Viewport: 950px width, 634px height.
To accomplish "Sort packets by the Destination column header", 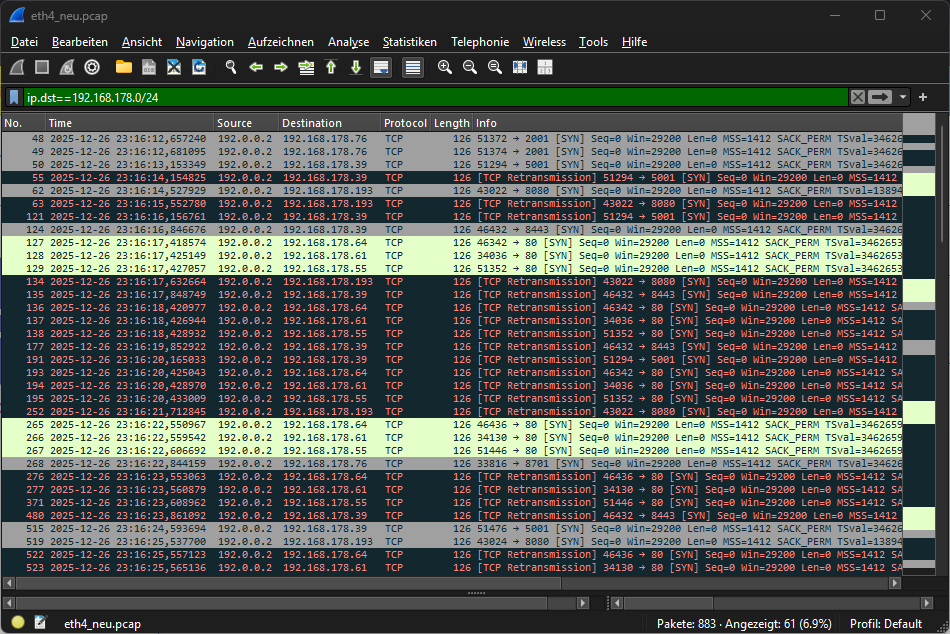I will (329, 123).
